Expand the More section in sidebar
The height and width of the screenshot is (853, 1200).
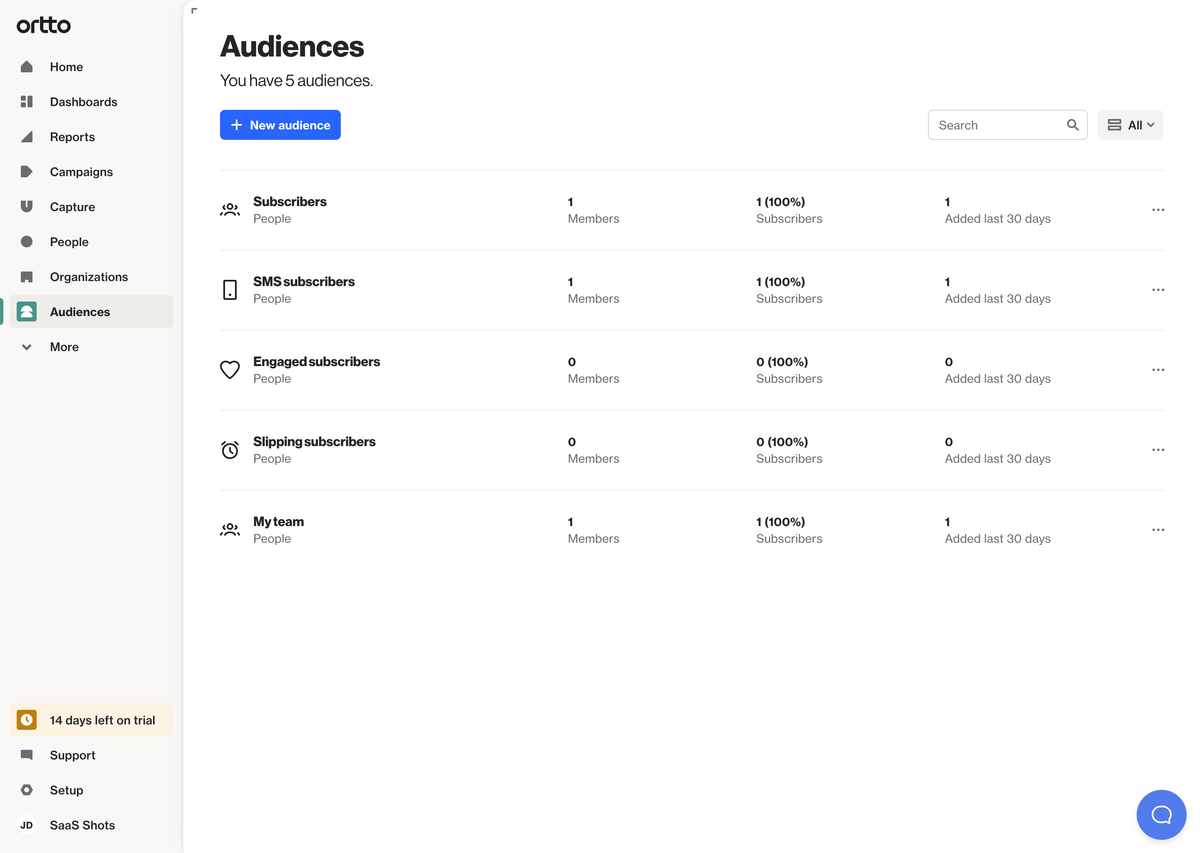pos(64,347)
